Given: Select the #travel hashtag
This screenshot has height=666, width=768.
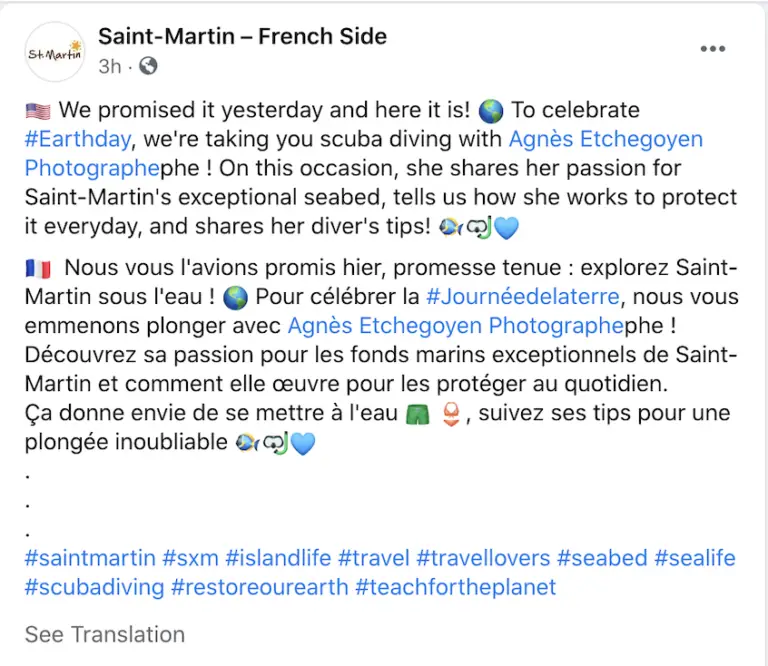Looking at the screenshot, I should tap(374, 558).
